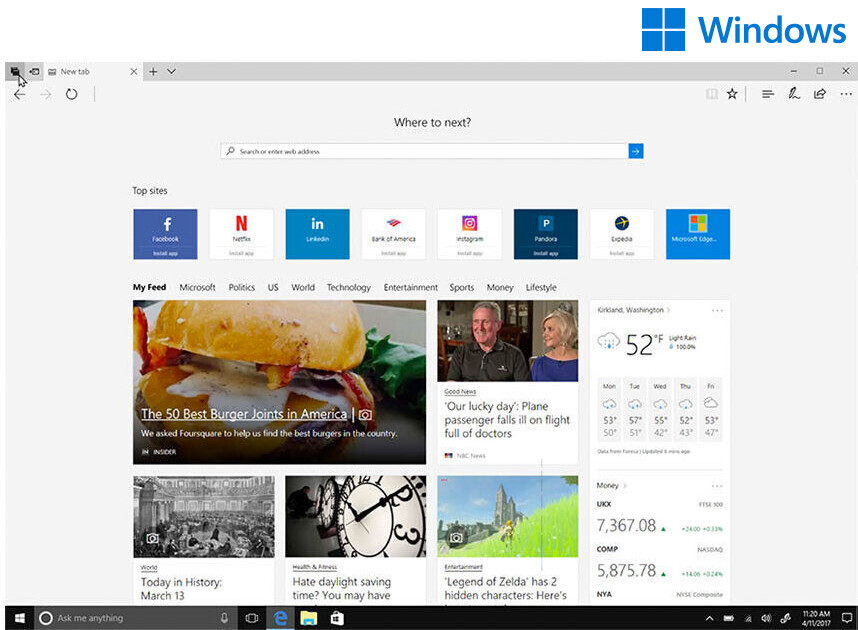Open File Explorer from the taskbar
Screen dimensions: 858x630
[308, 618]
